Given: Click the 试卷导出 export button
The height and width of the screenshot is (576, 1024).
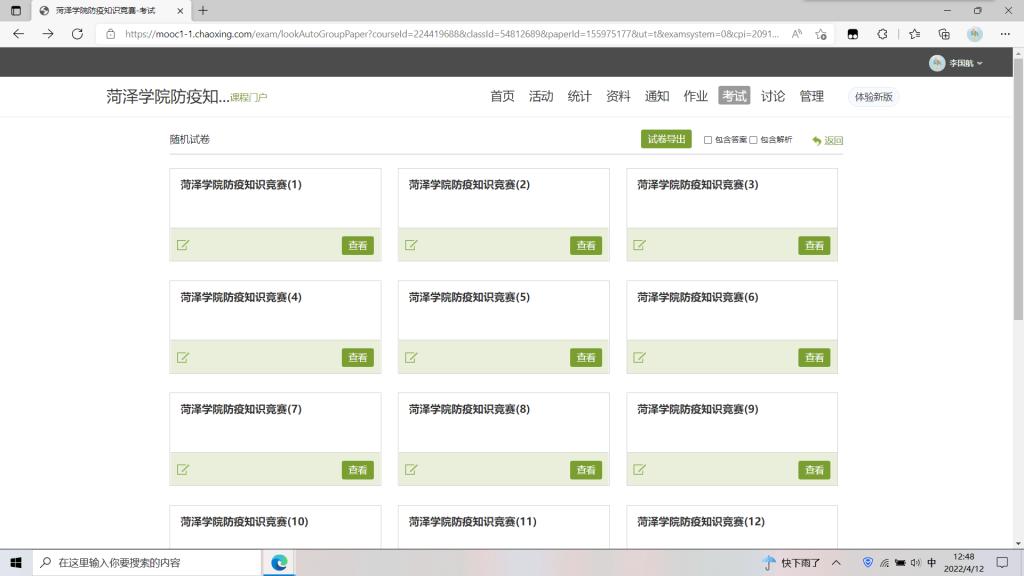Looking at the screenshot, I should click(x=666, y=139).
